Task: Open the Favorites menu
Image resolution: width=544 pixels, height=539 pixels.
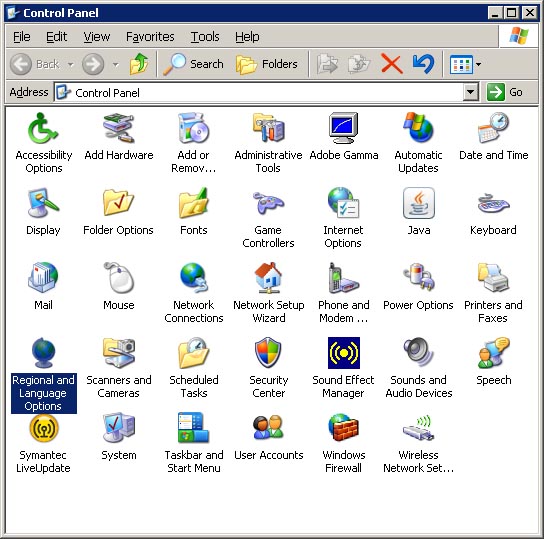Action: click(x=150, y=36)
